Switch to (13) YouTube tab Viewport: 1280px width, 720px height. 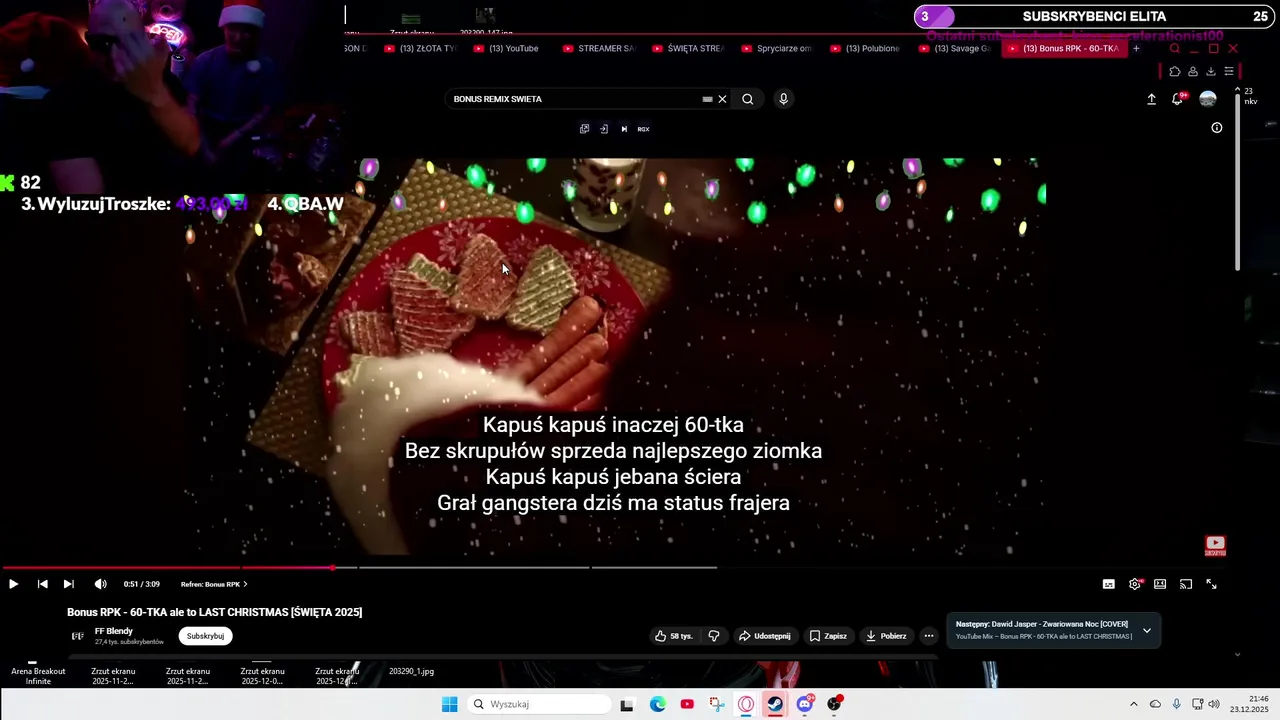(510, 48)
